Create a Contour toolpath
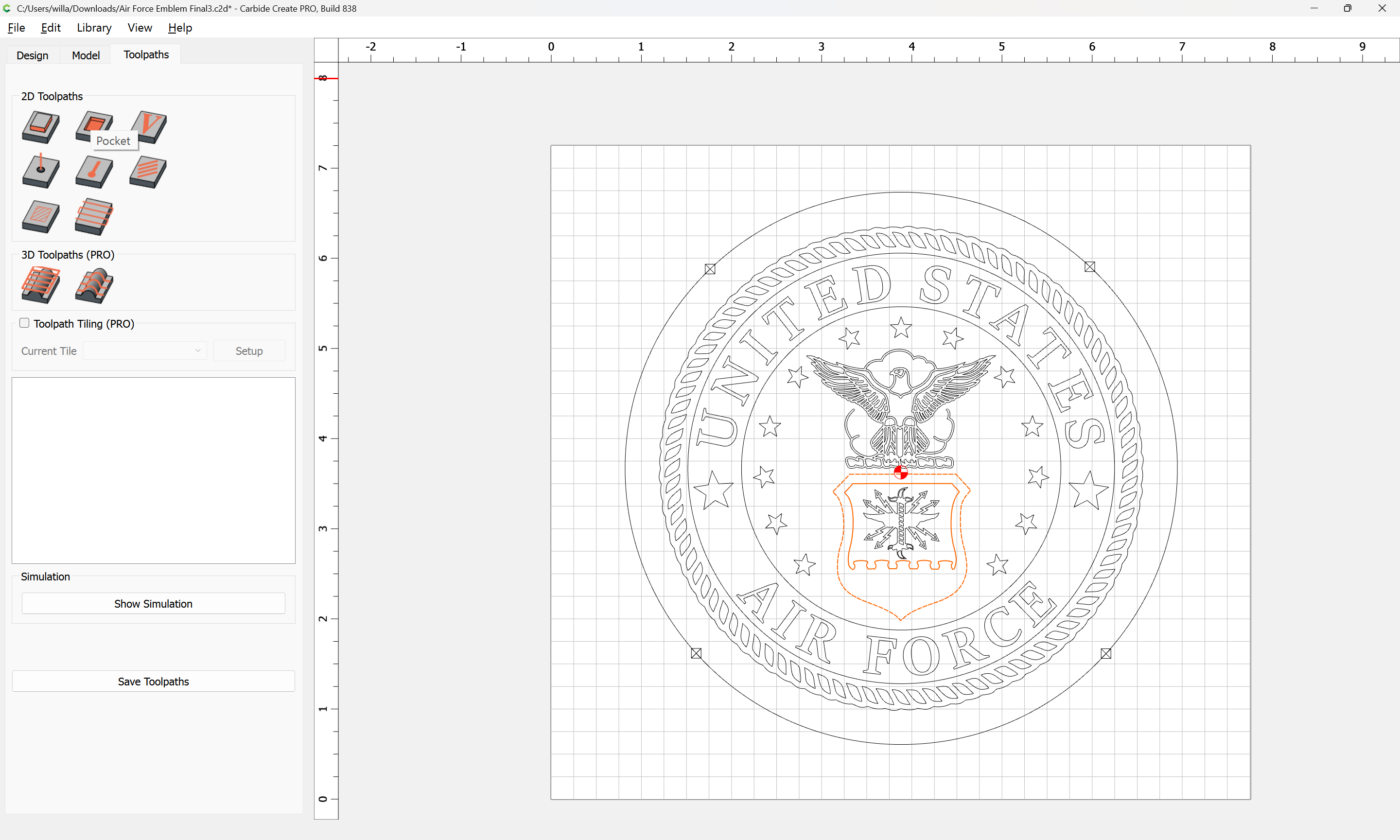1400x840 pixels. [41, 127]
